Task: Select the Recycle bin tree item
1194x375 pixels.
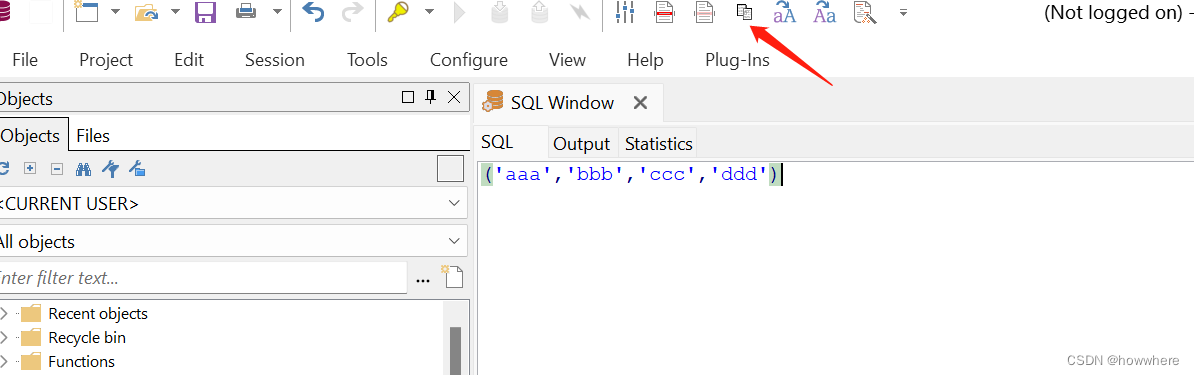Action: tap(87, 338)
